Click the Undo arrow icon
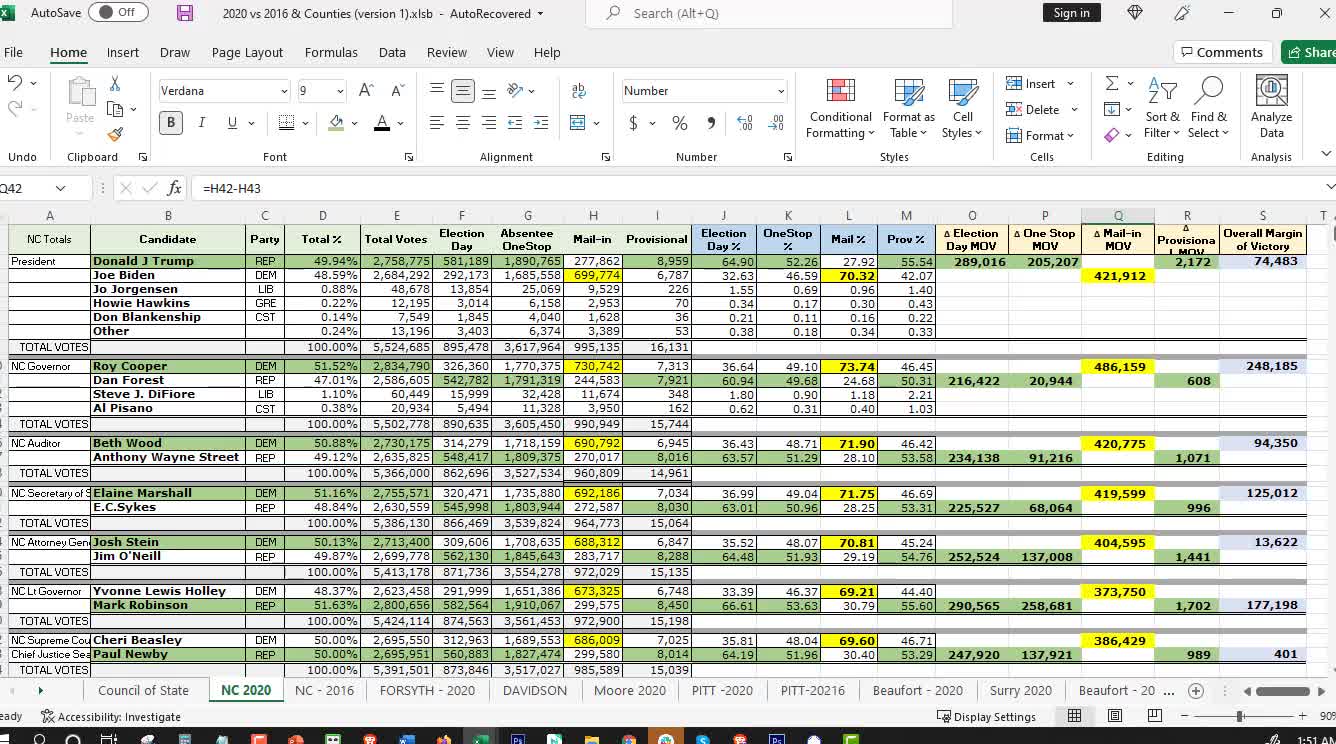 15,84
